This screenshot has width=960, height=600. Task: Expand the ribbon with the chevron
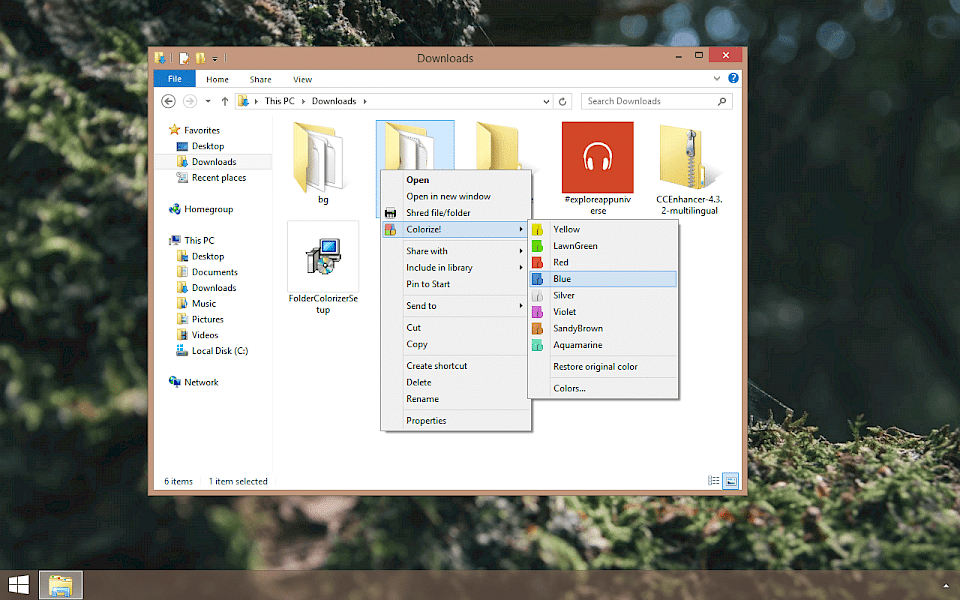pyautogui.click(x=717, y=78)
